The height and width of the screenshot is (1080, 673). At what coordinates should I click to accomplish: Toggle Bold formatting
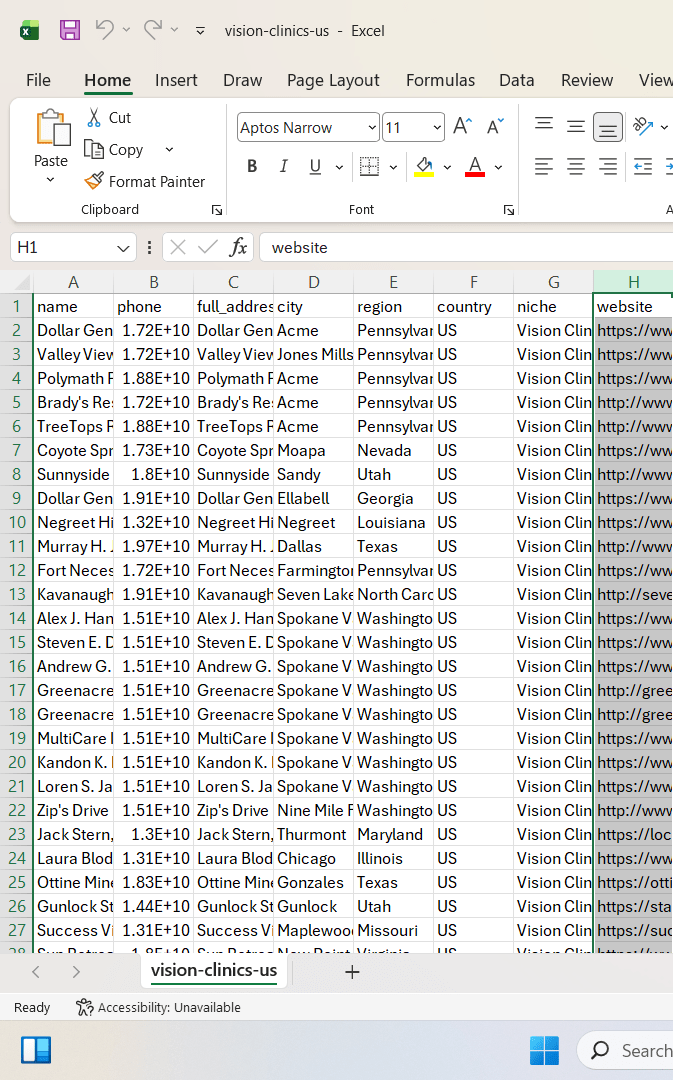(x=252, y=166)
